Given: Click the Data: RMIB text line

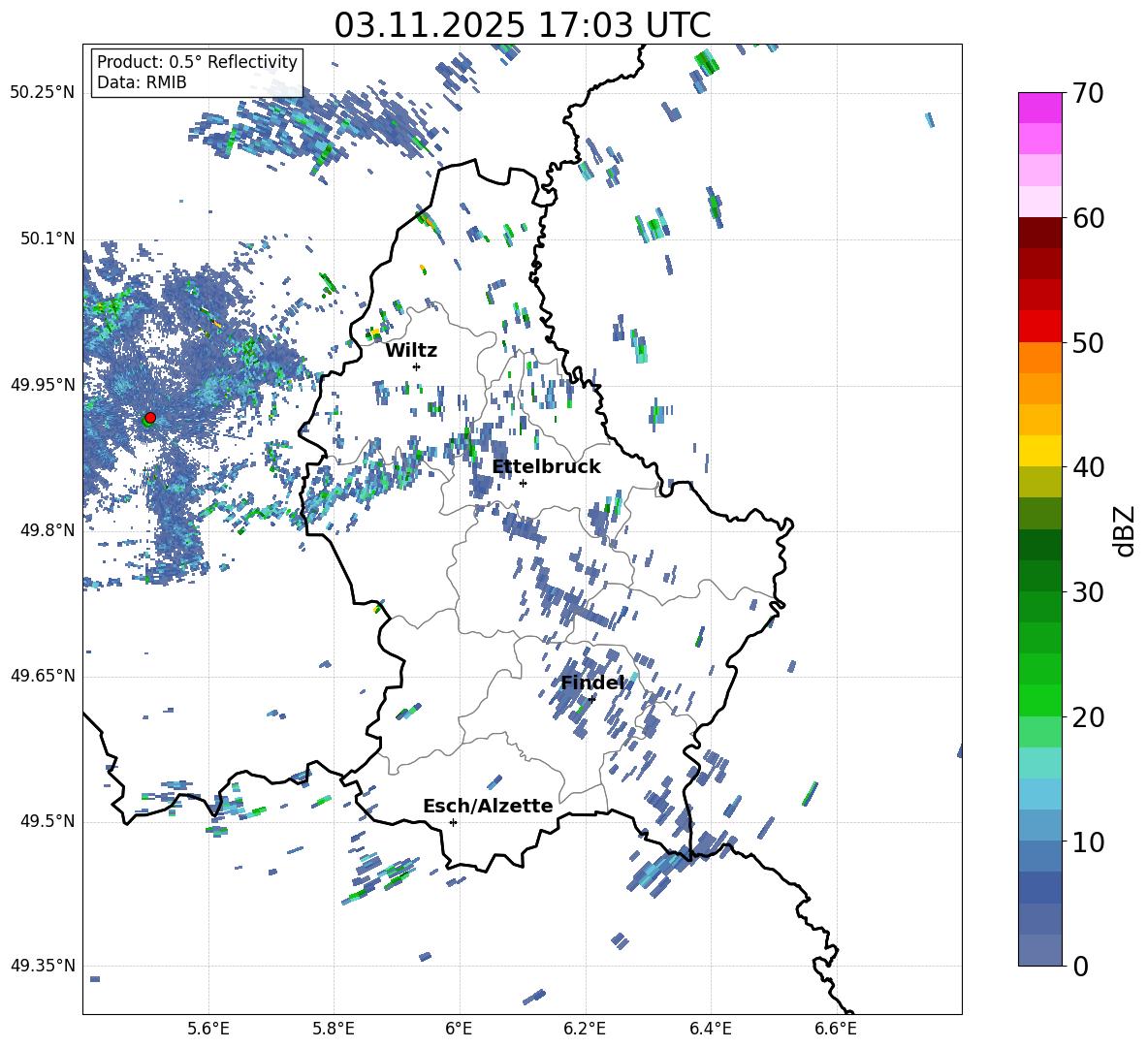Looking at the screenshot, I should click(x=142, y=82).
